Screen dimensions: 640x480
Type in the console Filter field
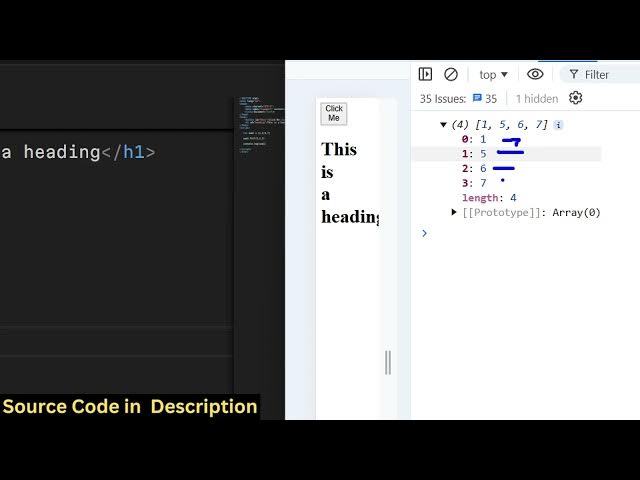coord(605,75)
